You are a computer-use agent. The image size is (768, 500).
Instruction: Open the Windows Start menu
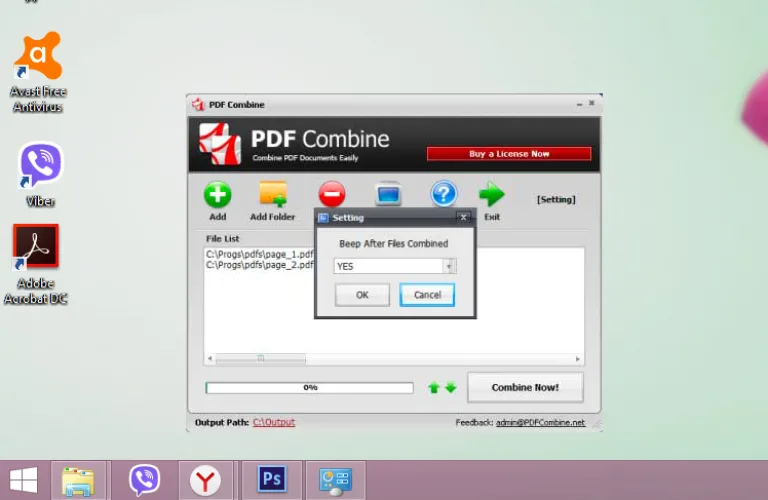point(24,480)
